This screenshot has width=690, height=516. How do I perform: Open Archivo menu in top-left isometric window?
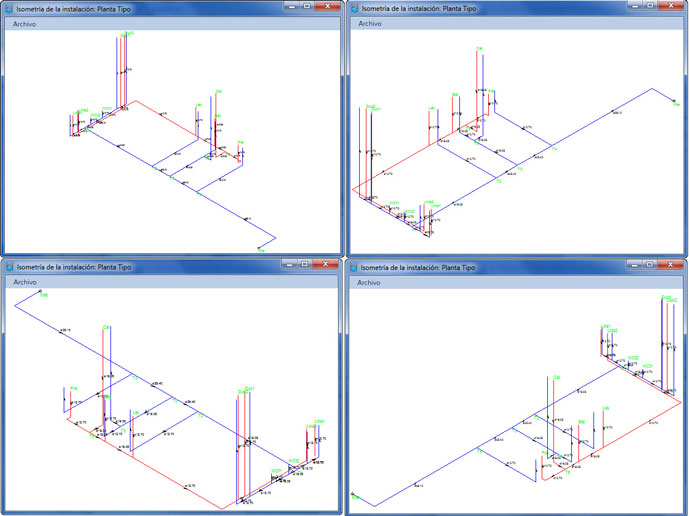[x=25, y=23]
